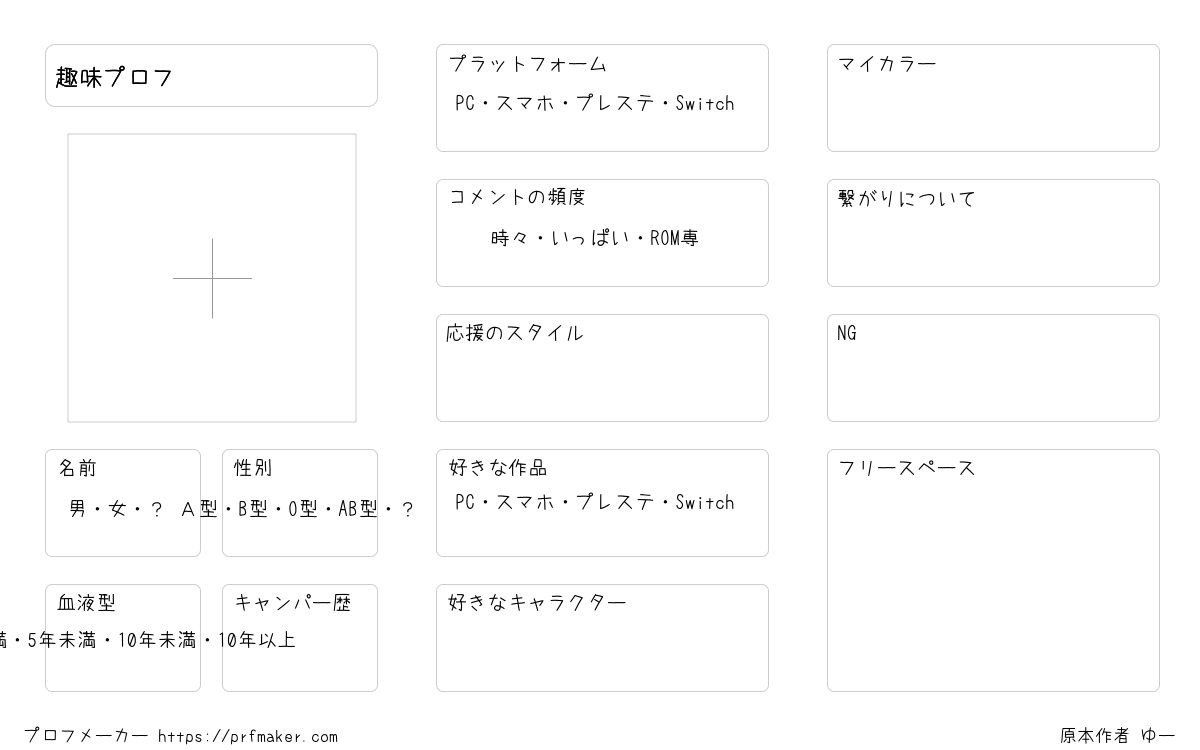This screenshot has width=1200, height=750.
Task: Click the NG box
Action: coord(993,368)
